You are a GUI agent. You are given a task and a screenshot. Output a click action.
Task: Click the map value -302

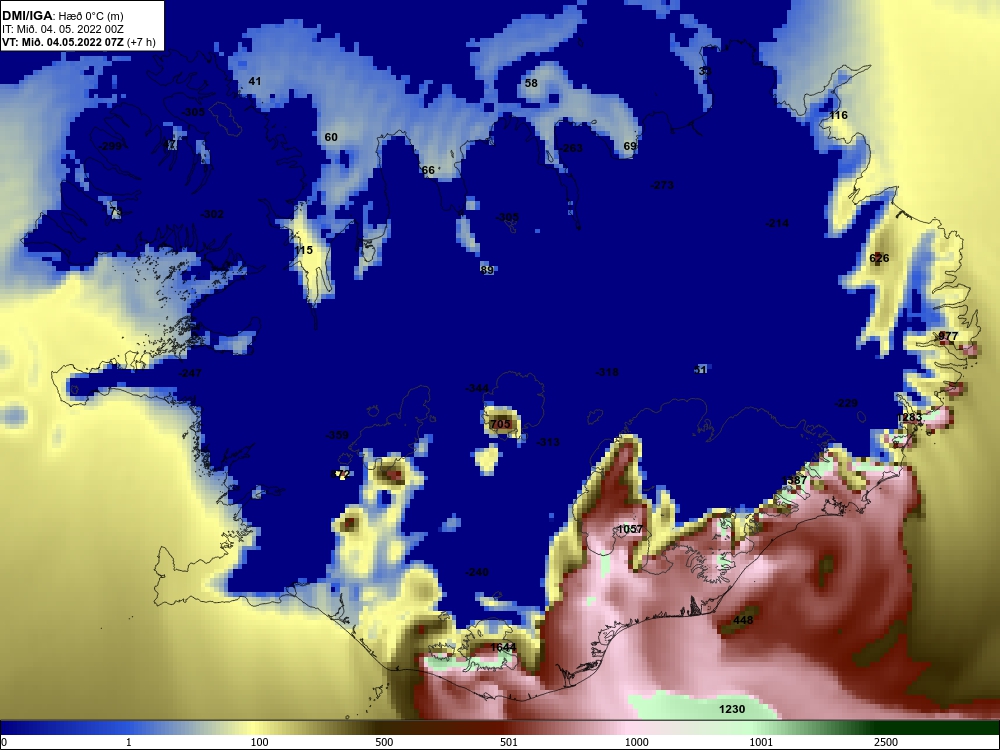pos(212,214)
